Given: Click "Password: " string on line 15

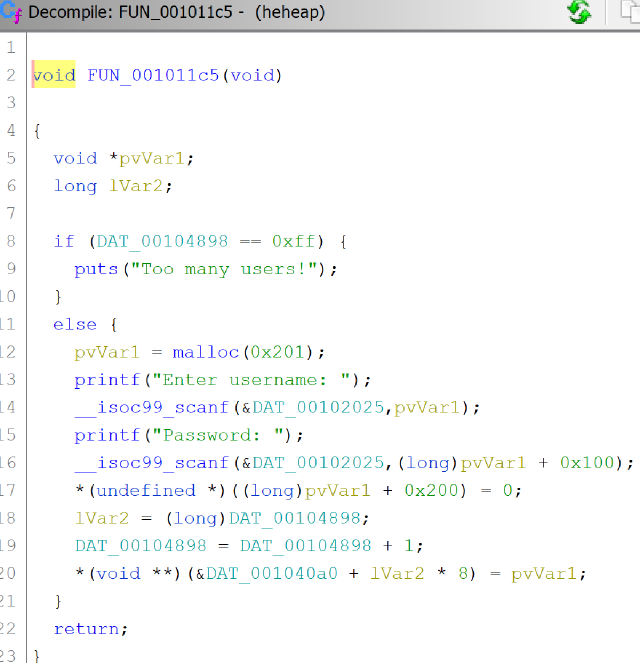Looking at the screenshot, I should (218, 435).
